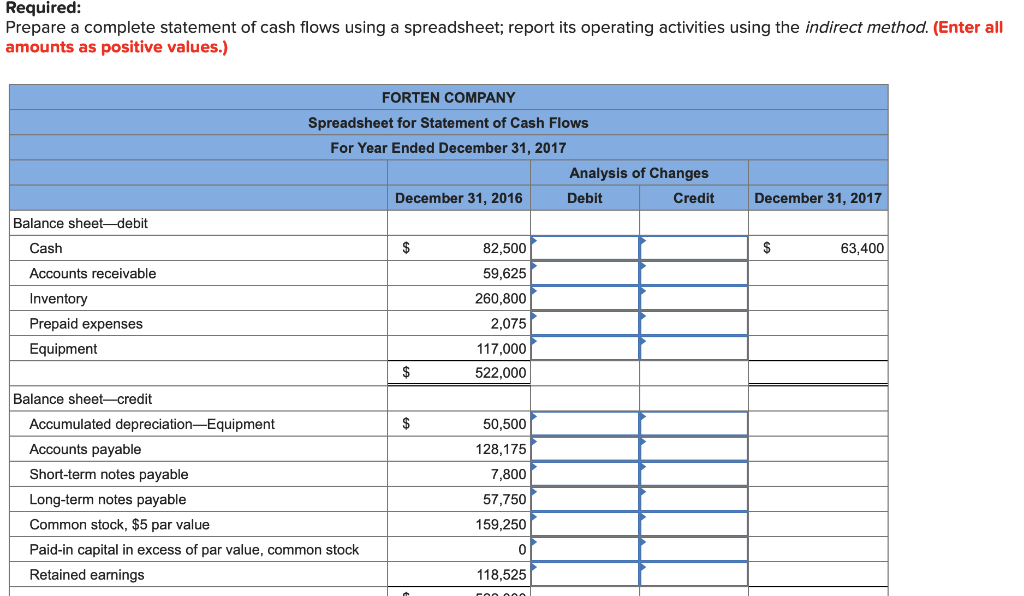Click the 'Balance sheet—debit' section label
This screenshot has height=596, width=1024.
tap(80, 223)
